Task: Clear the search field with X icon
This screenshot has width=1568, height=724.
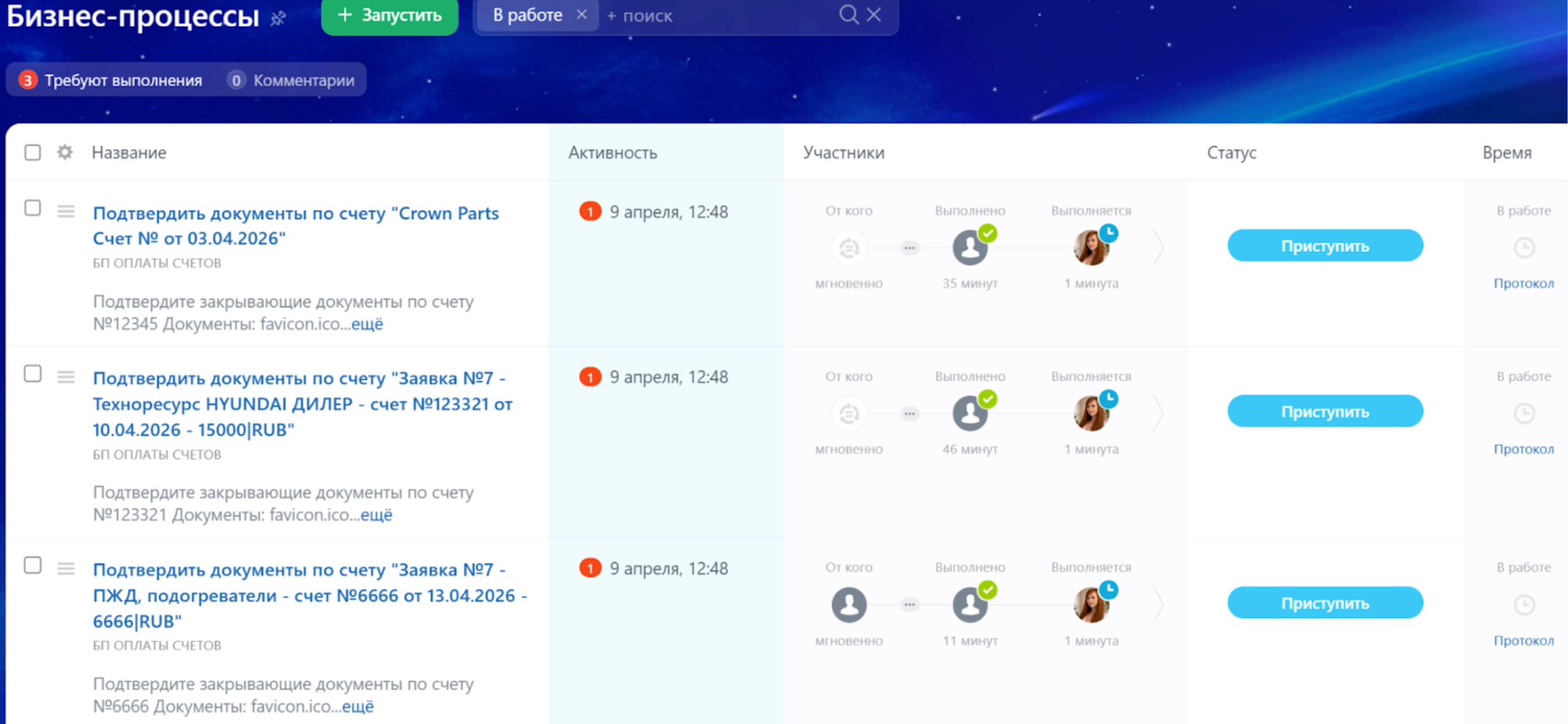Action: [x=874, y=14]
